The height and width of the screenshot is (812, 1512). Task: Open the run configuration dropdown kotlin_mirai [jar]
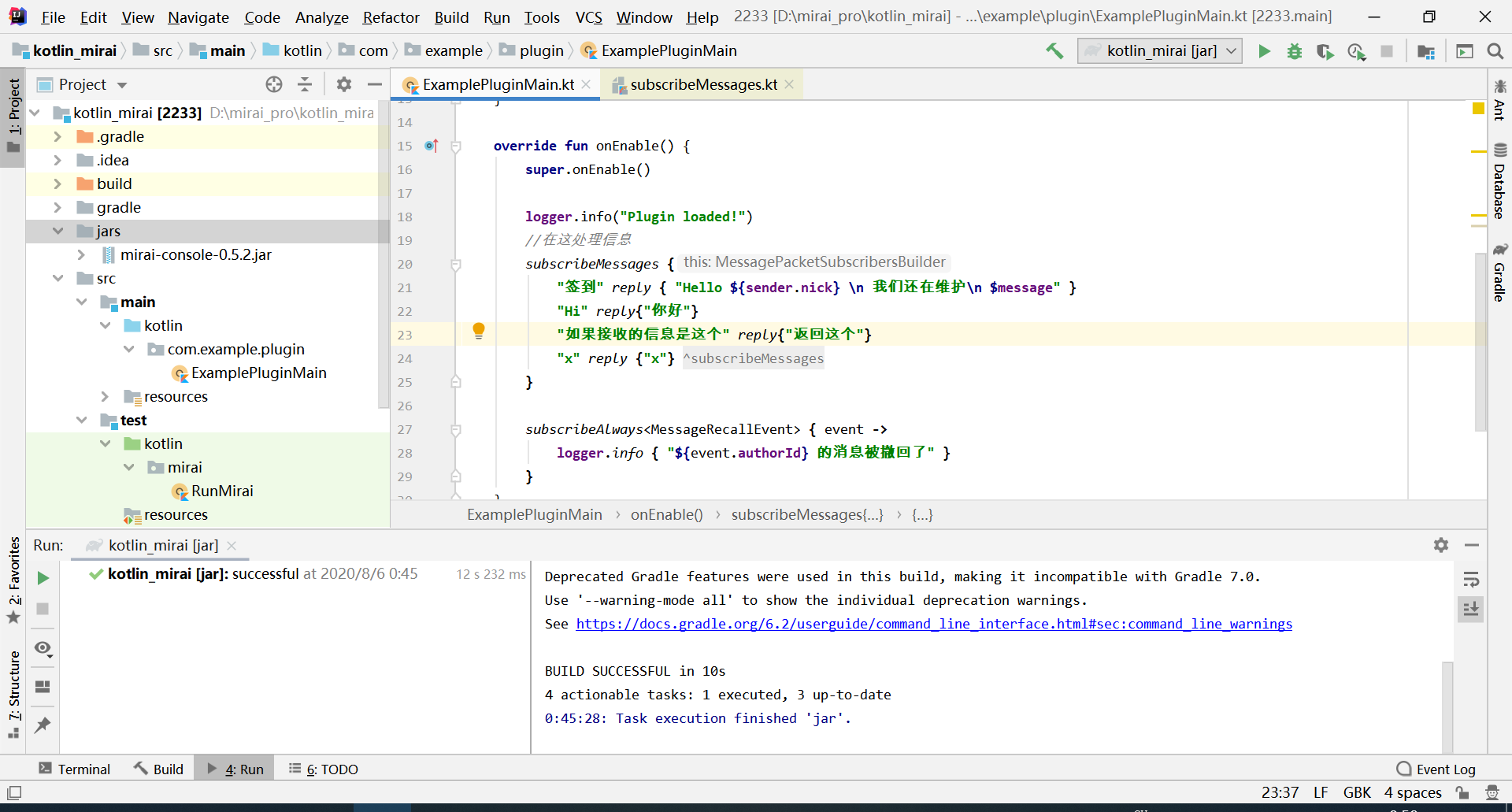pos(1160,51)
